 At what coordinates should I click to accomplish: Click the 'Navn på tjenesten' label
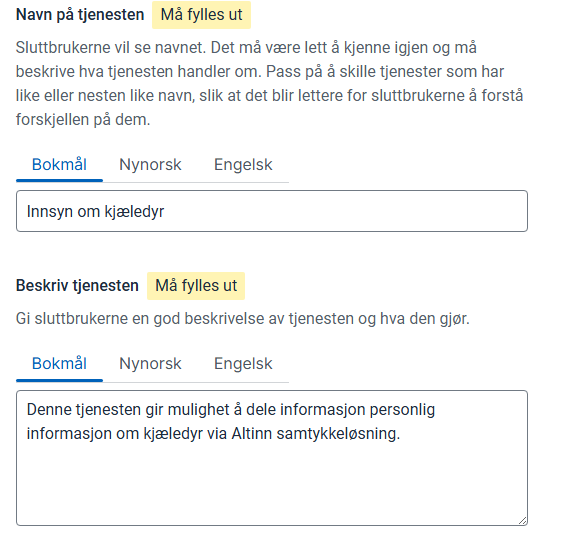pos(80,15)
